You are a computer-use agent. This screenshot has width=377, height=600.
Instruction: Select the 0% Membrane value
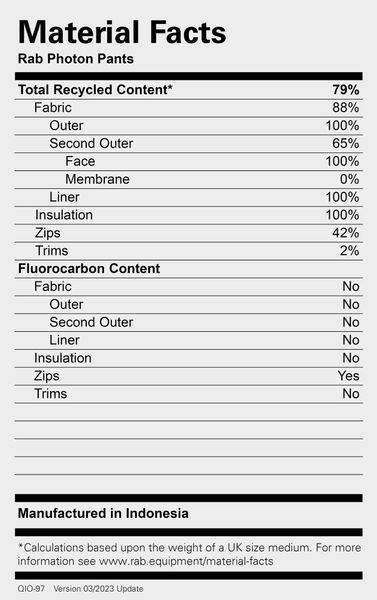(349, 179)
